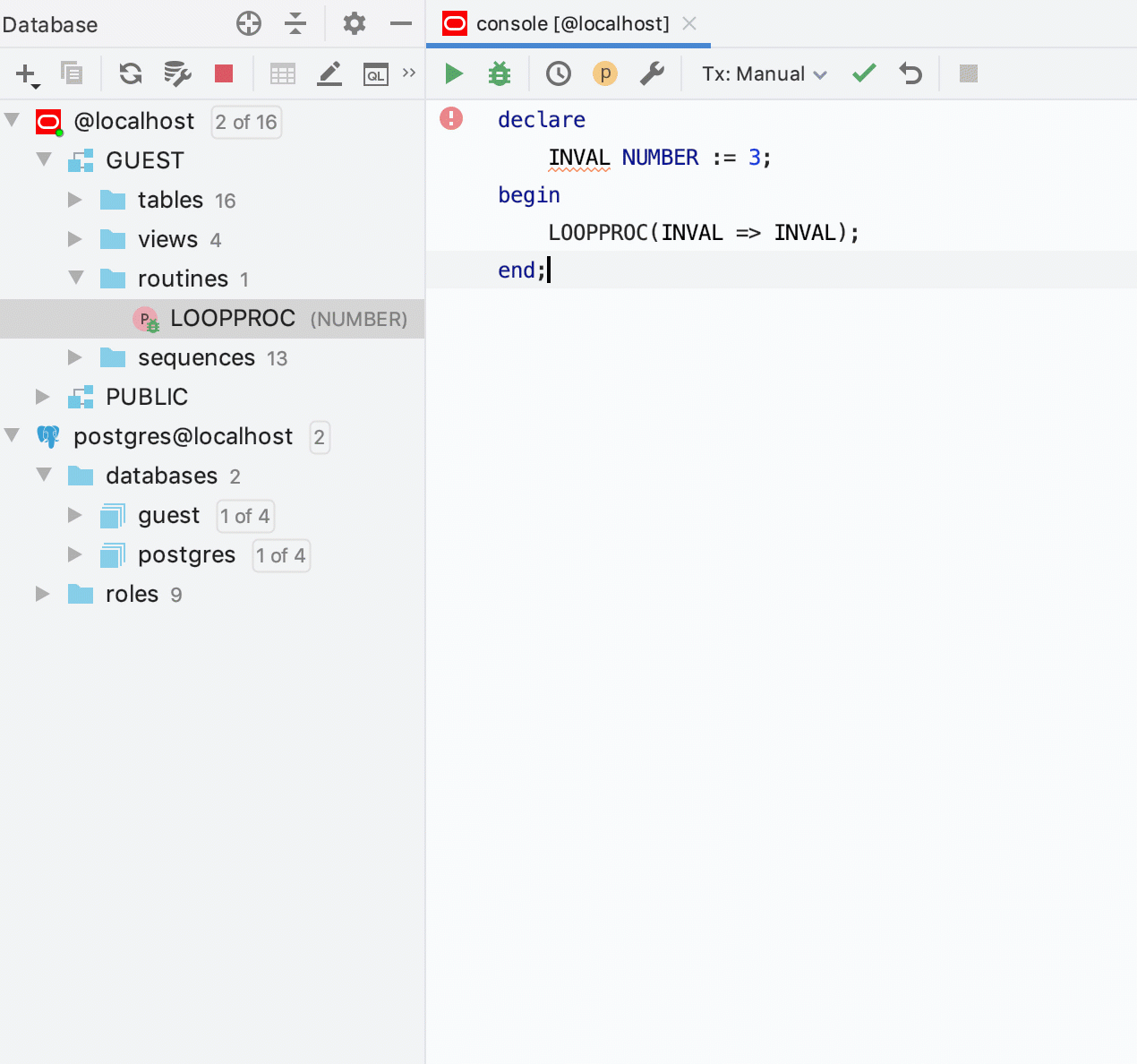Viewport: 1137px width, 1064px height.
Task: Roll back transaction with undo arrow
Action: point(910,73)
